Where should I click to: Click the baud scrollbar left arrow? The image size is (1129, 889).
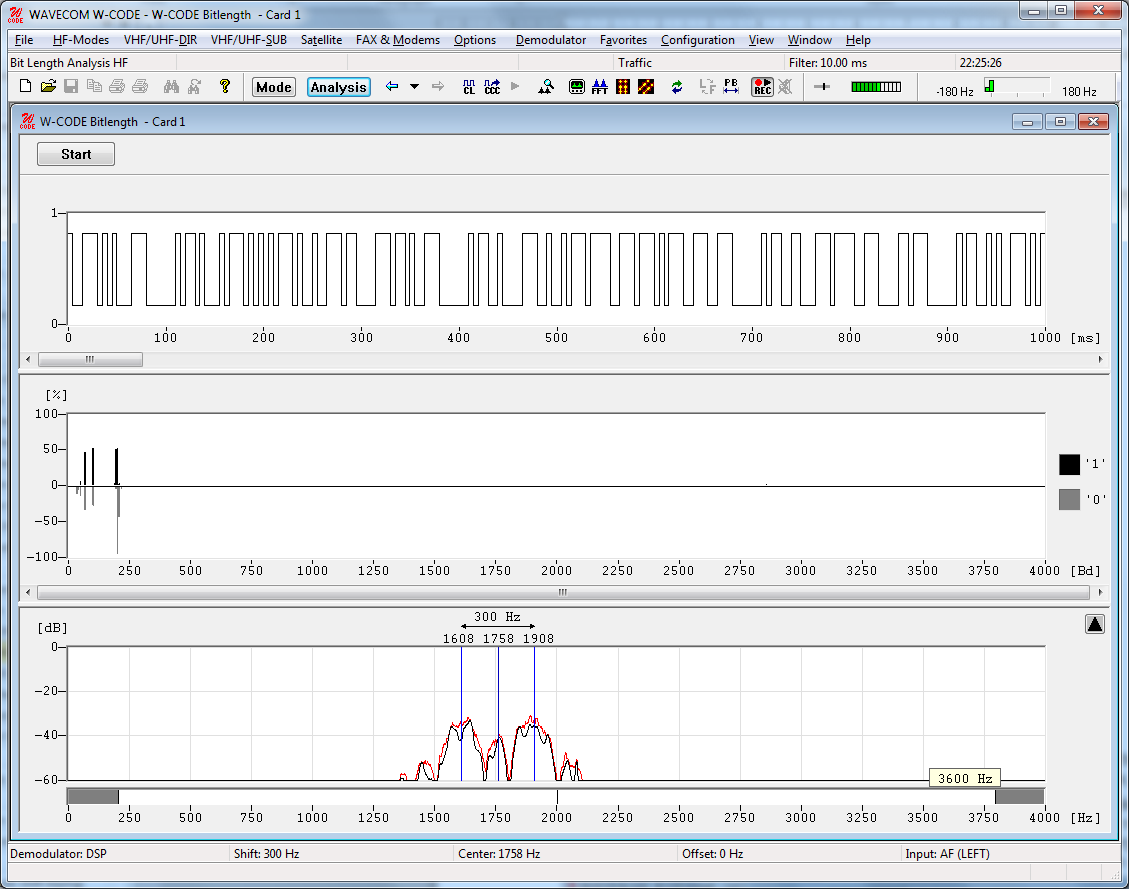[28, 592]
